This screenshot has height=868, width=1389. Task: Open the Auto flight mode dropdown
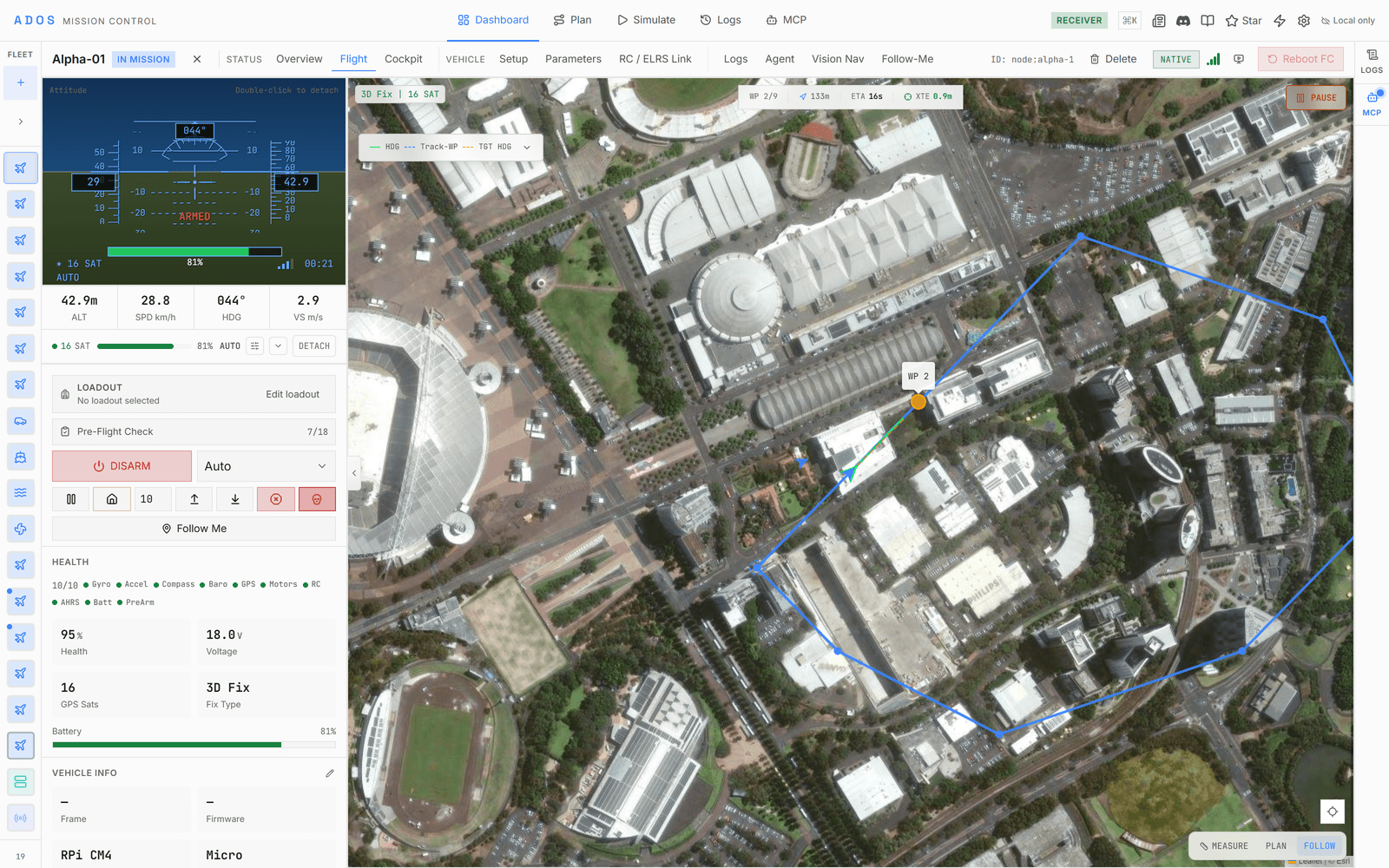pos(266,466)
